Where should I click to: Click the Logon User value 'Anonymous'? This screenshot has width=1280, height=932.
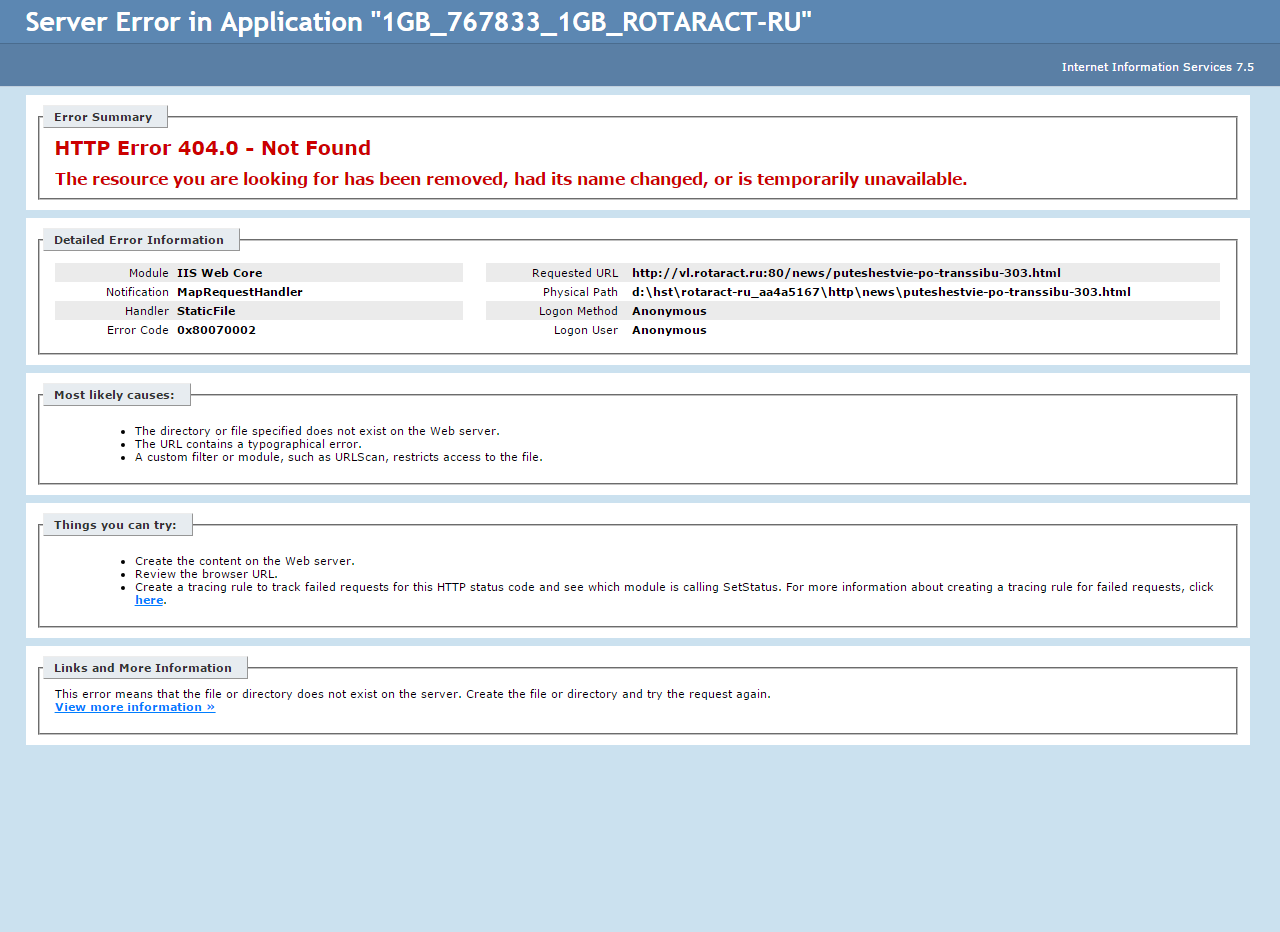point(669,330)
